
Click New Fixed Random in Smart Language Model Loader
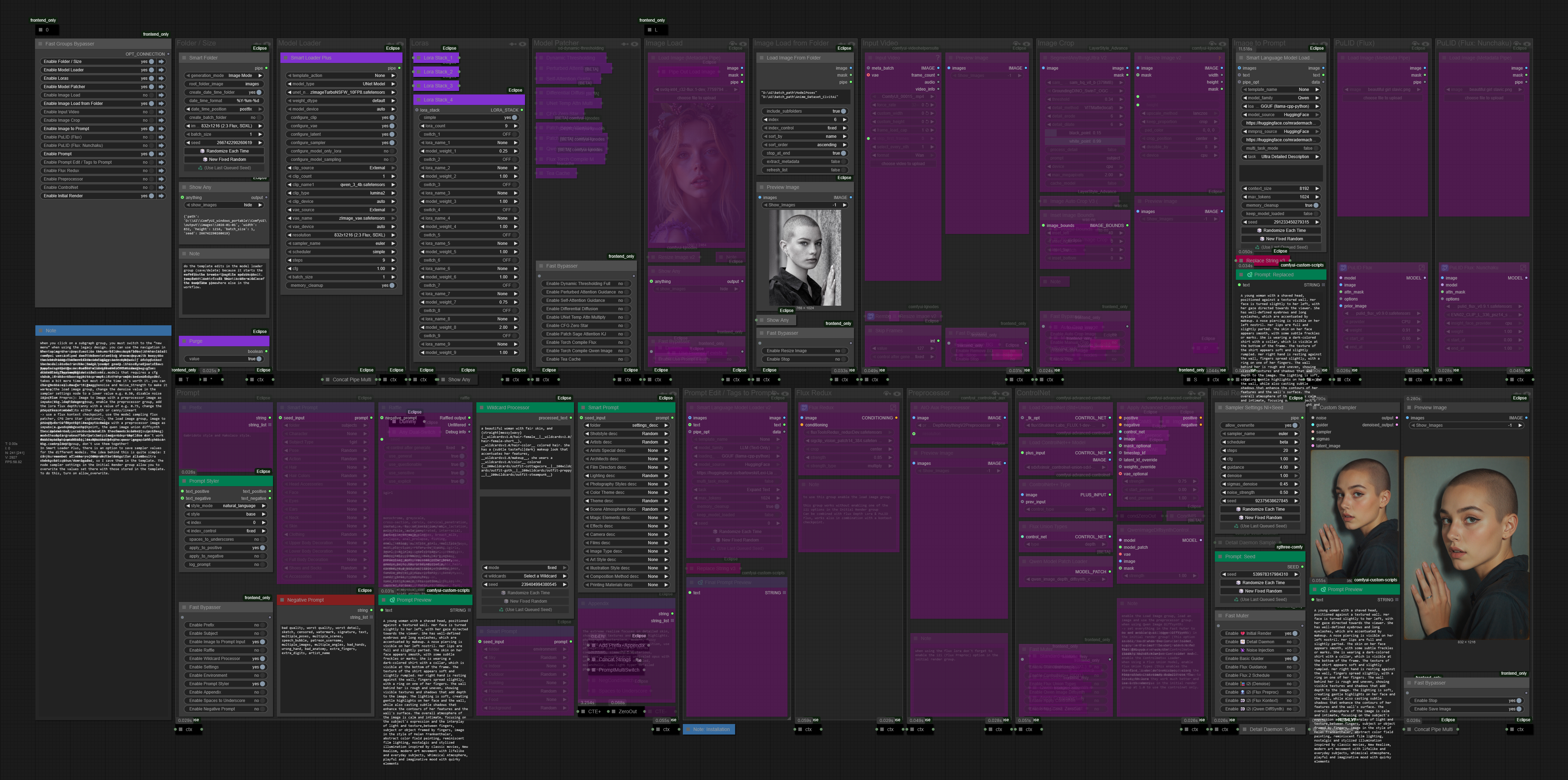1281,239
